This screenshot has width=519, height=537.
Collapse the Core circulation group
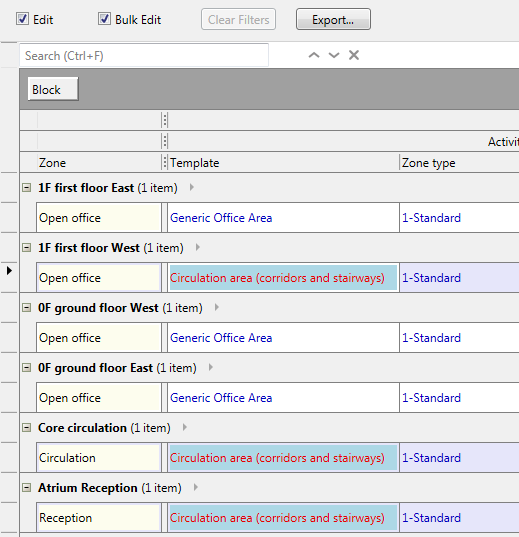click(26, 427)
